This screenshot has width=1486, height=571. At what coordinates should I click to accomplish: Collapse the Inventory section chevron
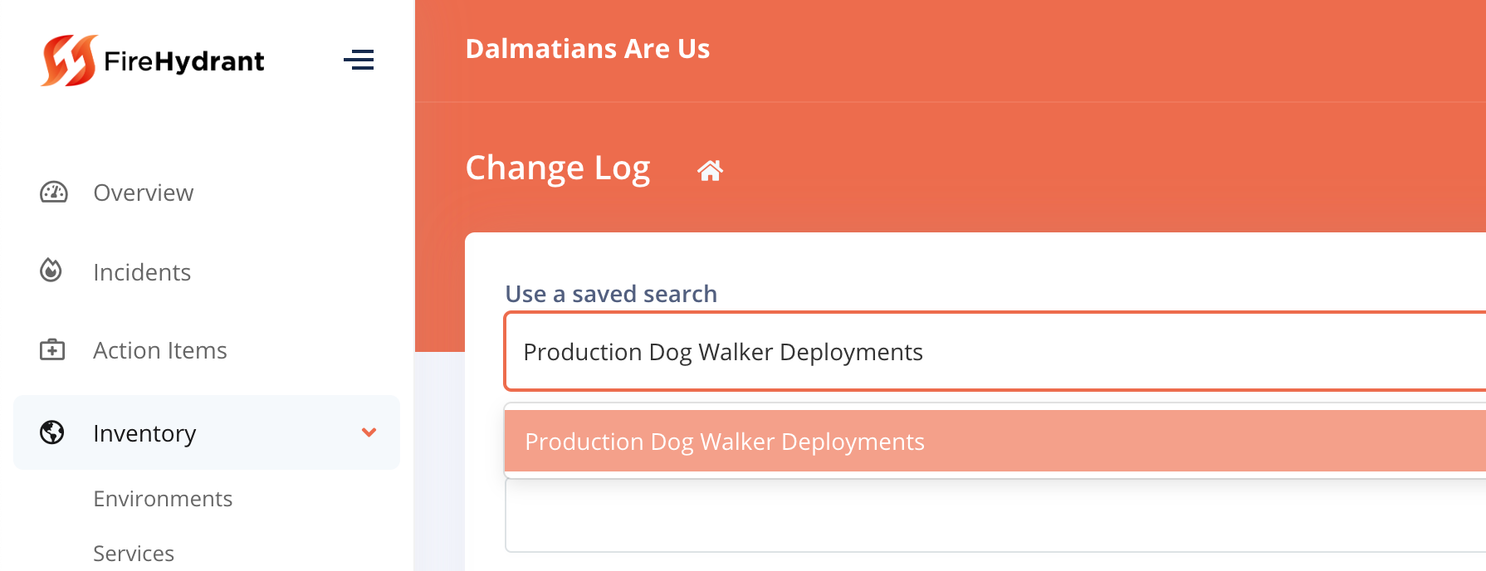click(369, 433)
